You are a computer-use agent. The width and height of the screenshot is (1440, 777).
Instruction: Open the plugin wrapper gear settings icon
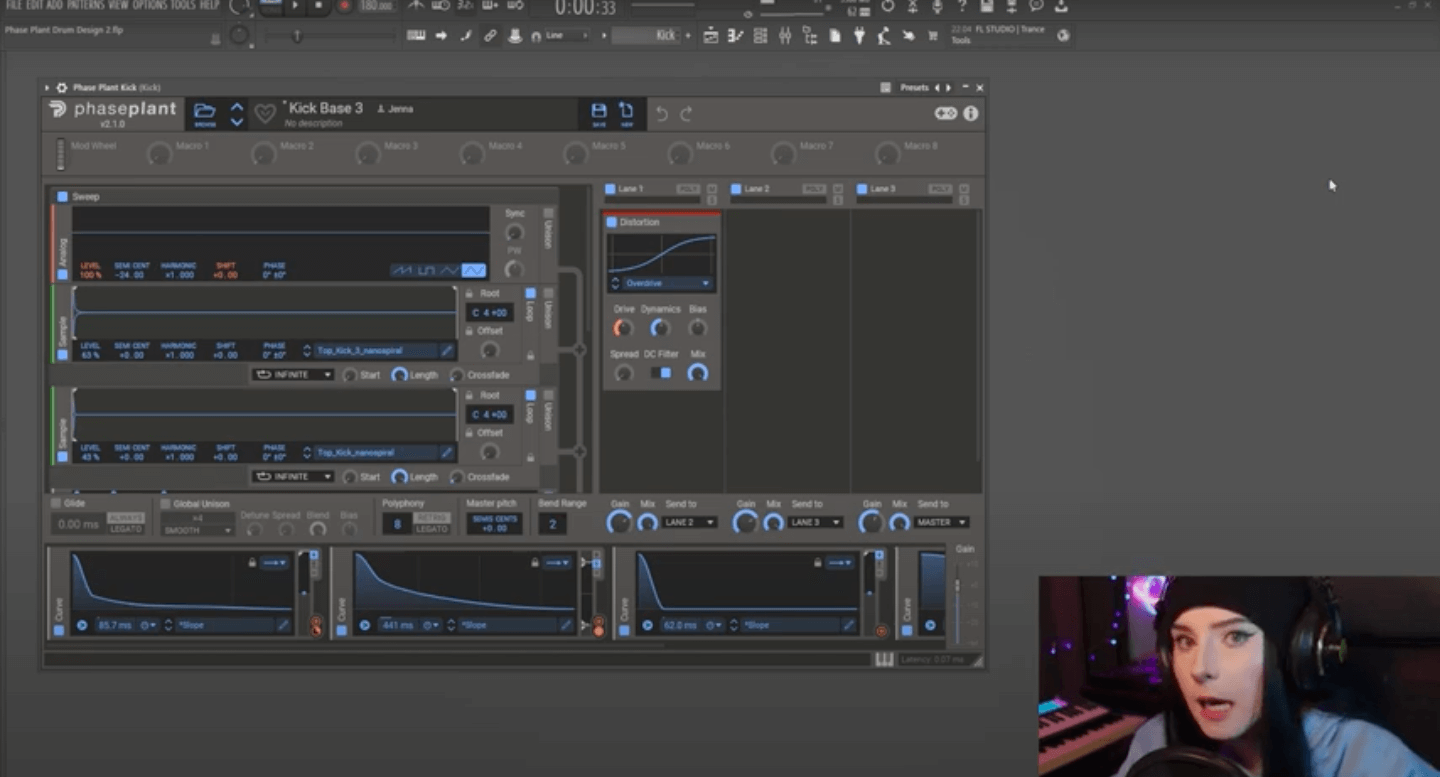point(62,88)
